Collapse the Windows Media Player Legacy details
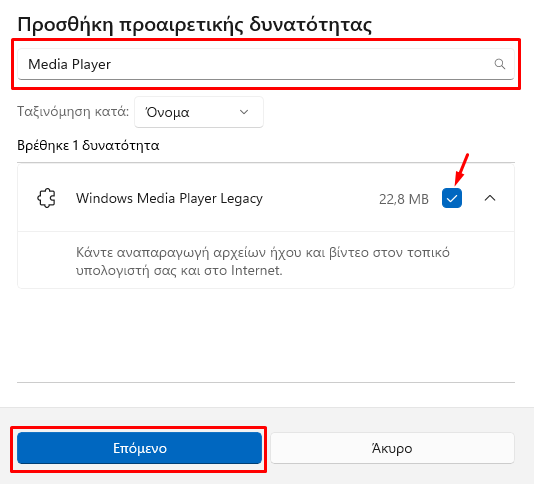534x484 pixels. (x=490, y=198)
